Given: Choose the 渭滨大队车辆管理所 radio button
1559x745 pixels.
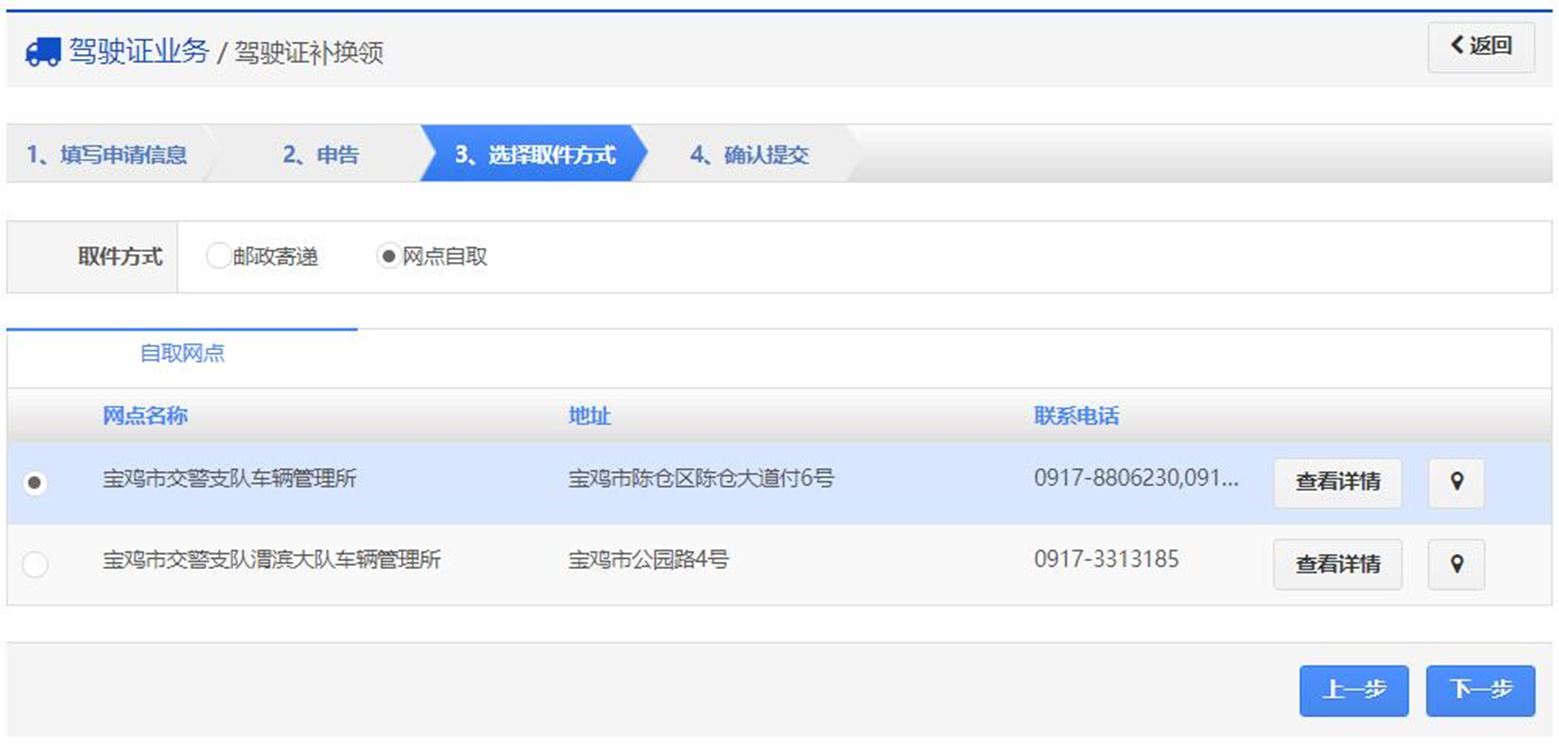Looking at the screenshot, I should (35, 565).
